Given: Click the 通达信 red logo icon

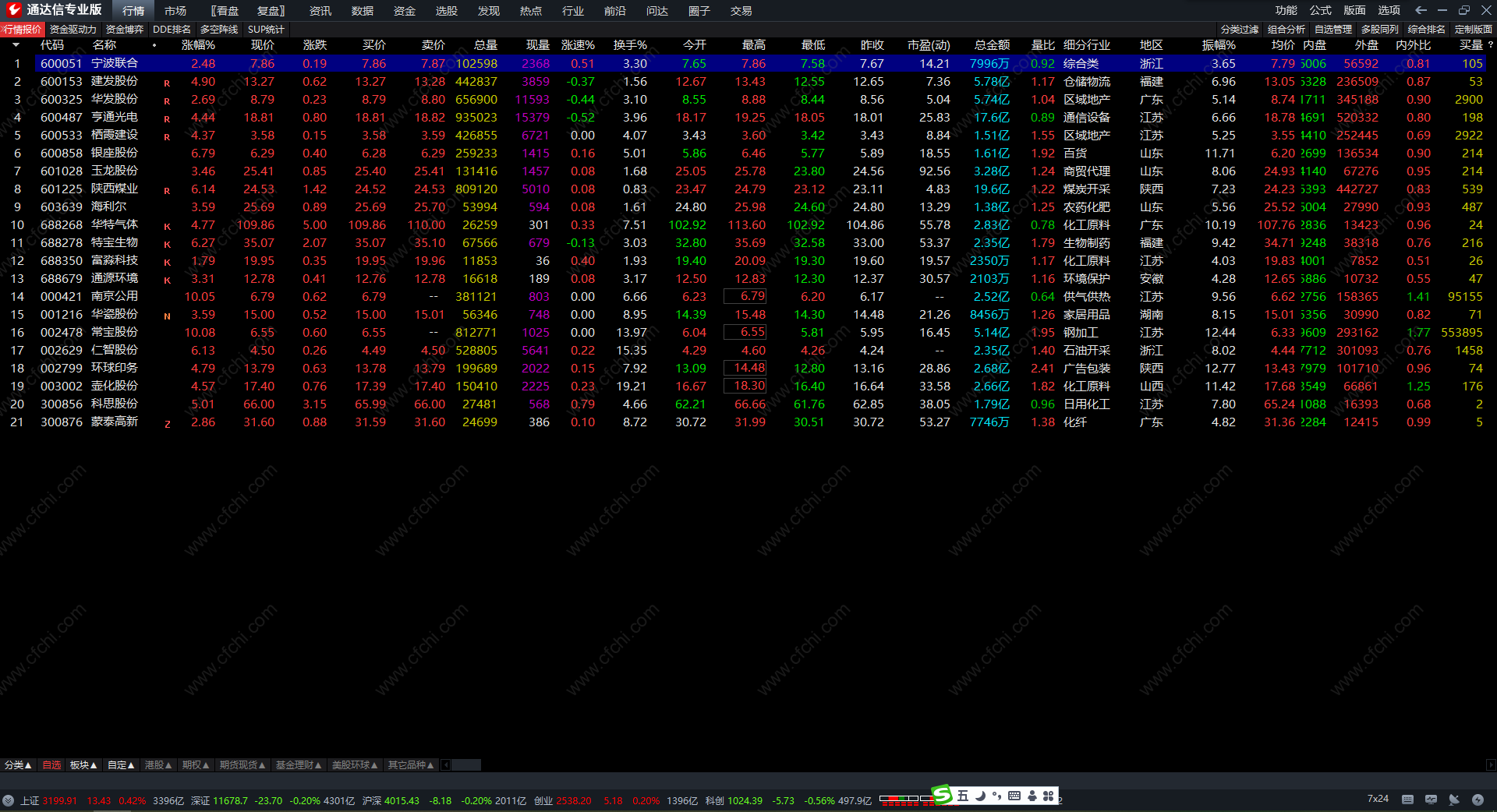Looking at the screenshot, I should [13, 10].
